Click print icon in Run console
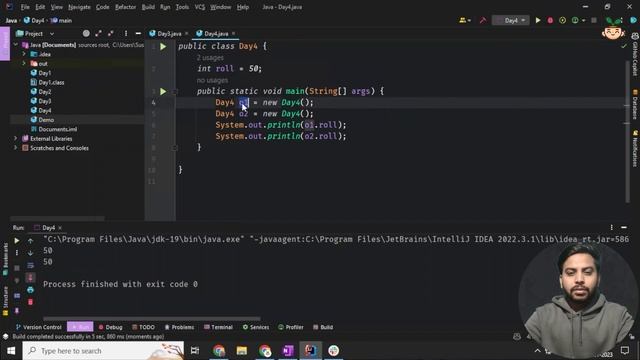The height and width of the screenshot is (360, 640). point(30,290)
